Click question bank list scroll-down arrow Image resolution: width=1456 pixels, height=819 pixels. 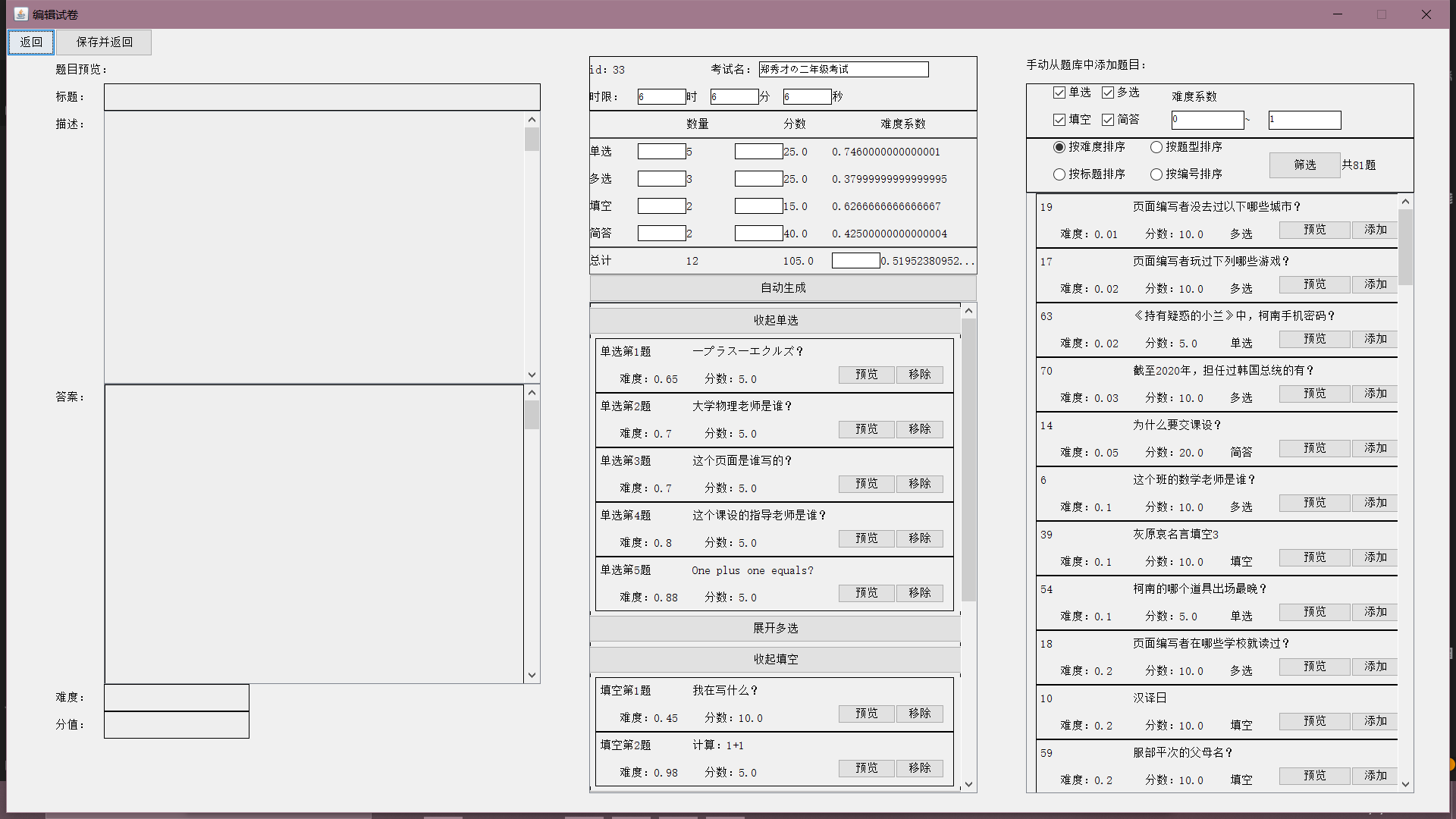1405,784
